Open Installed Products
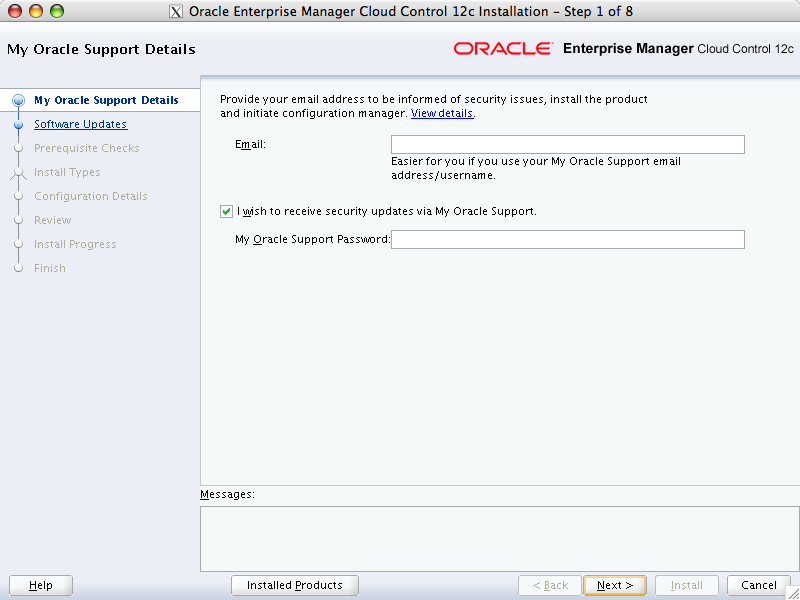The height and width of the screenshot is (600, 800). [294, 585]
